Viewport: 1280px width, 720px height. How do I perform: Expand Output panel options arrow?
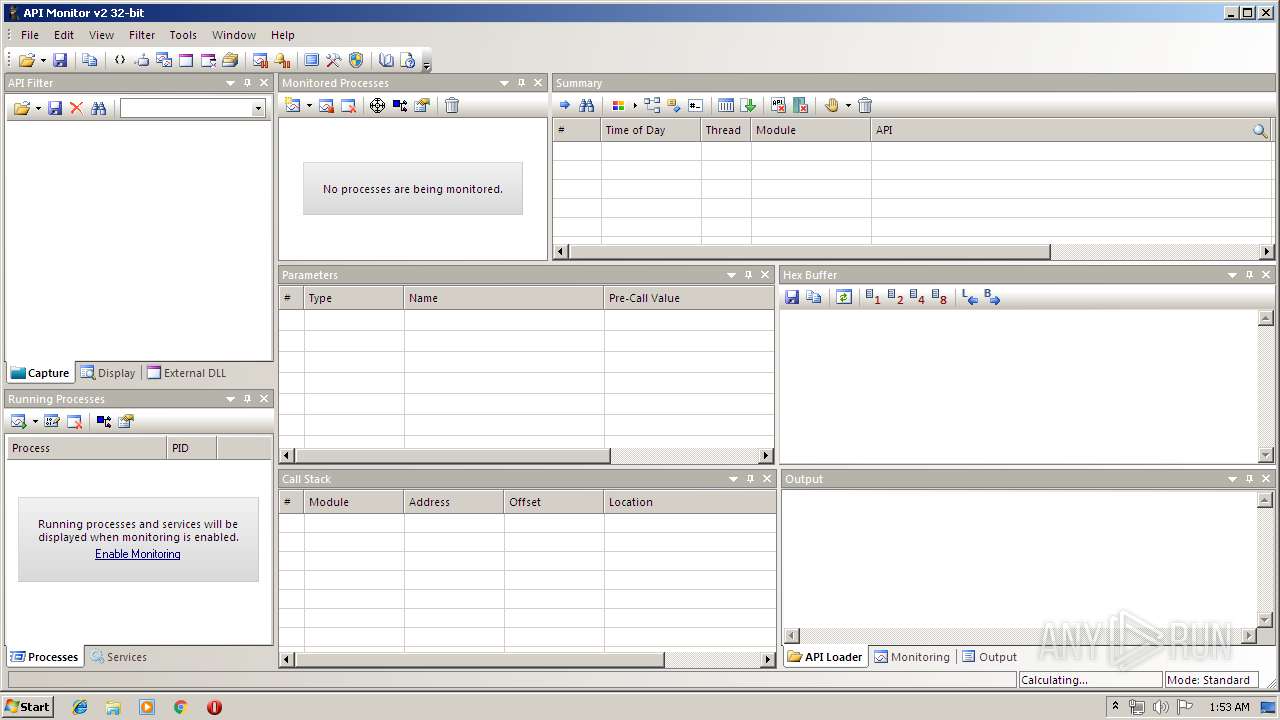pyautogui.click(x=1232, y=479)
